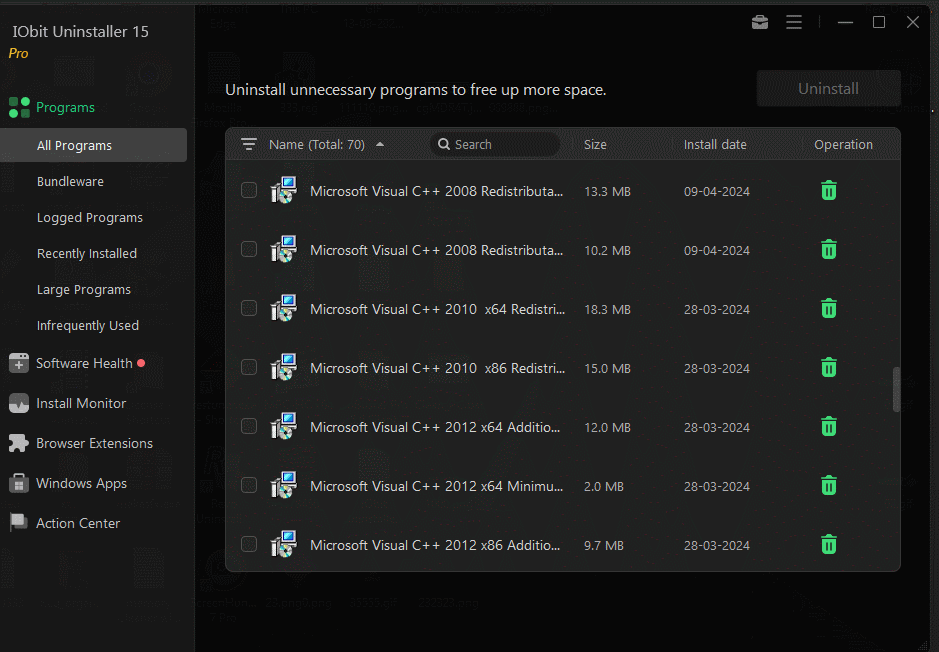
Task: Open the Action Center section
Action: pos(78,523)
